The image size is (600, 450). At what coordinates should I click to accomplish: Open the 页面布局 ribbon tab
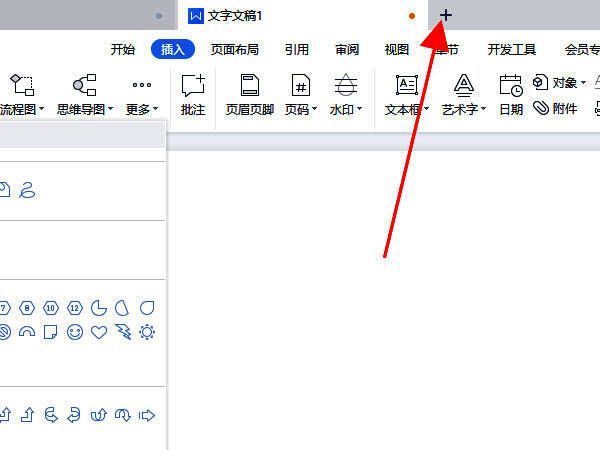coord(235,49)
